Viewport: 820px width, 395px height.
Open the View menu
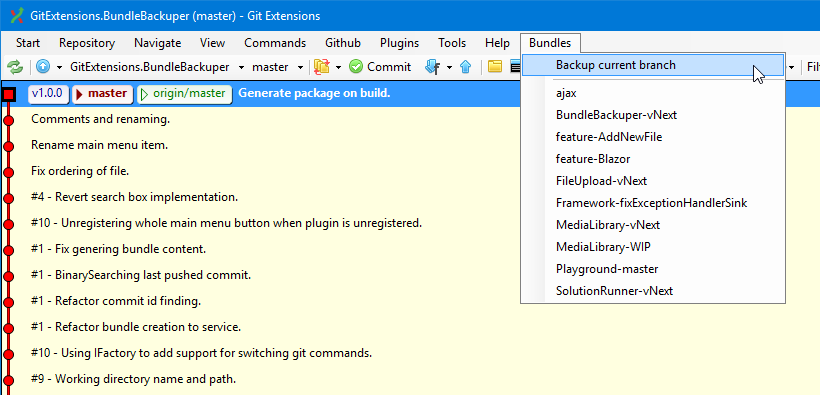coord(212,43)
